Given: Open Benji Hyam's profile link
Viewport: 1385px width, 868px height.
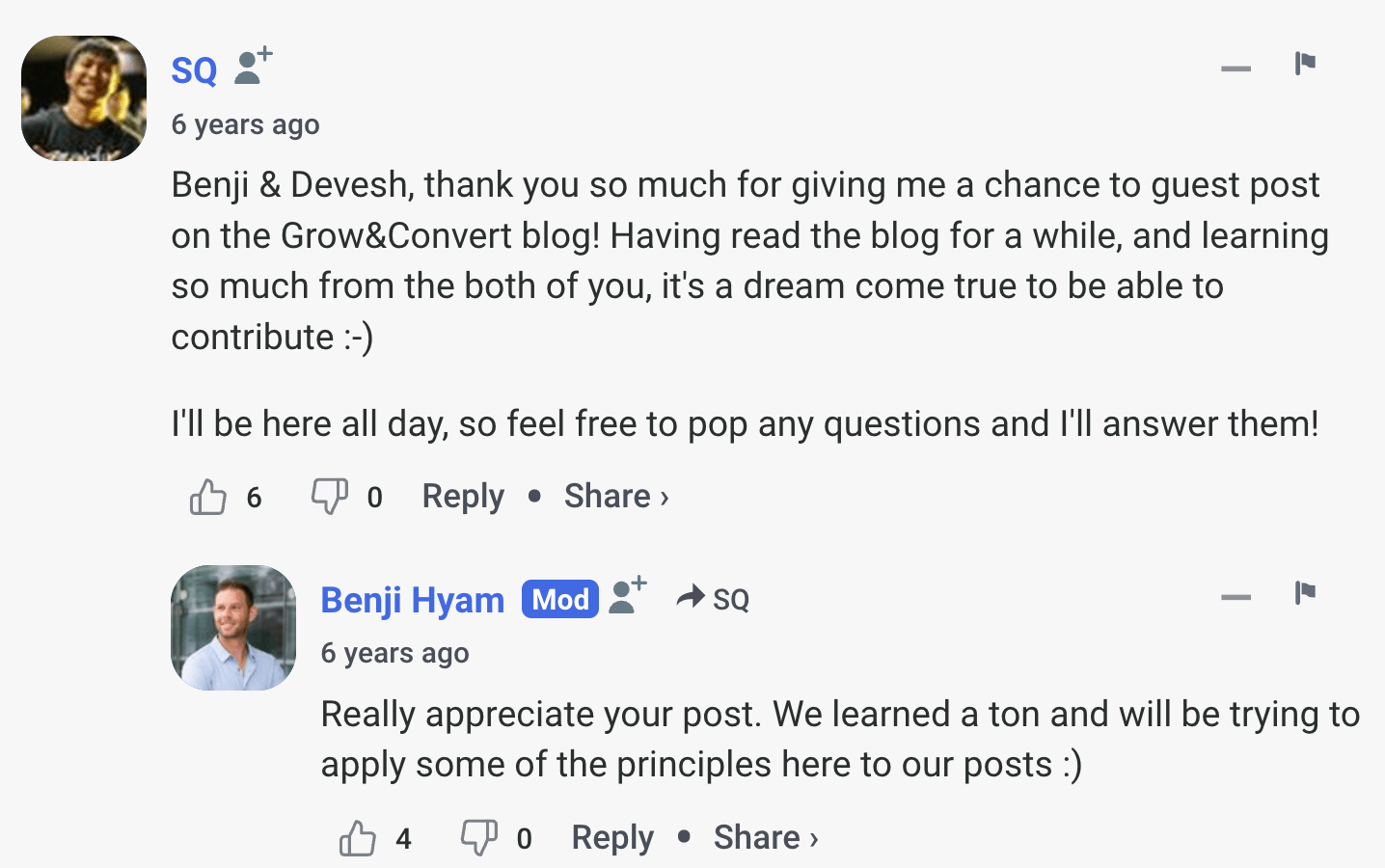Looking at the screenshot, I should tap(412, 599).
